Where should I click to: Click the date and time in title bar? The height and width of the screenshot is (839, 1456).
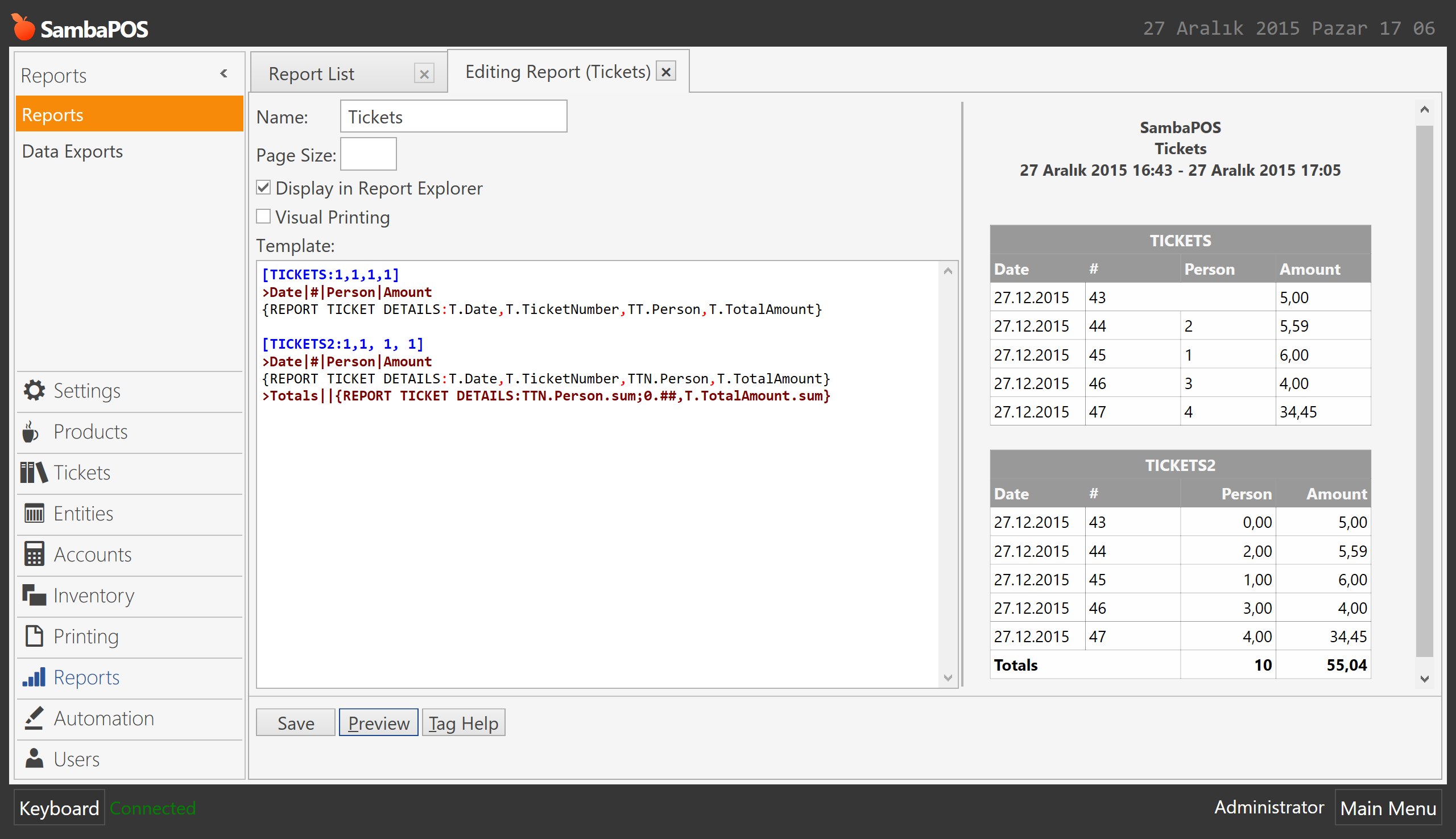[1289, 28]
